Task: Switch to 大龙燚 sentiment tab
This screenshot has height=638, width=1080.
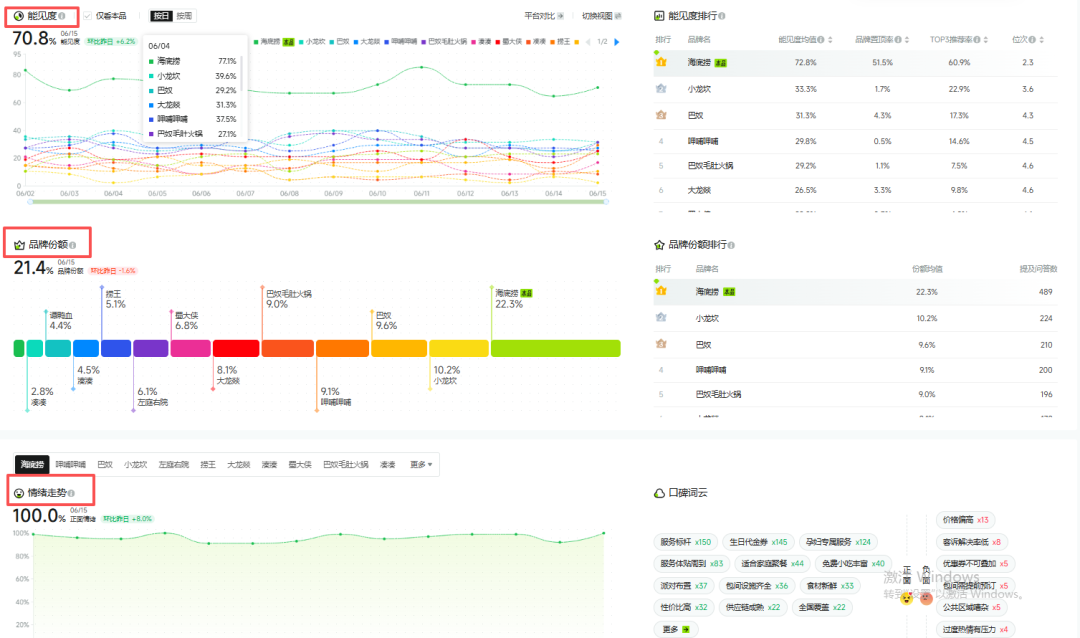Action: (238, 465)
